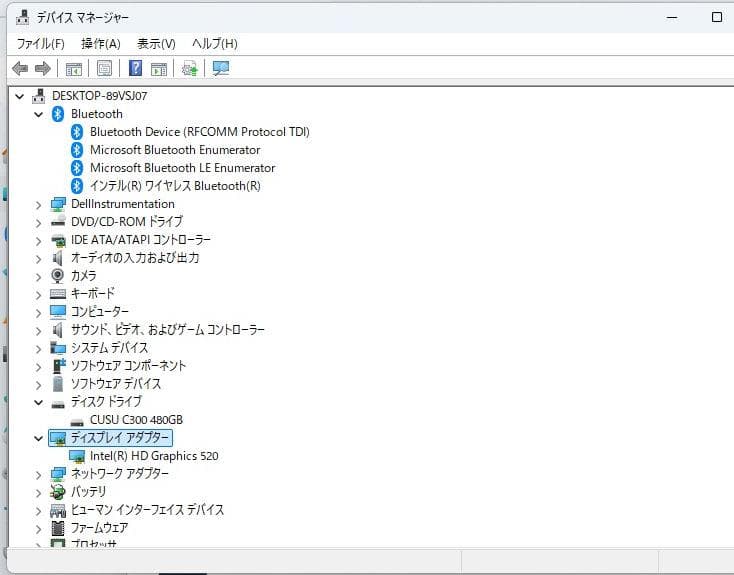Click the DVD/CD-ROM drive icon

[x=58, y=222]
